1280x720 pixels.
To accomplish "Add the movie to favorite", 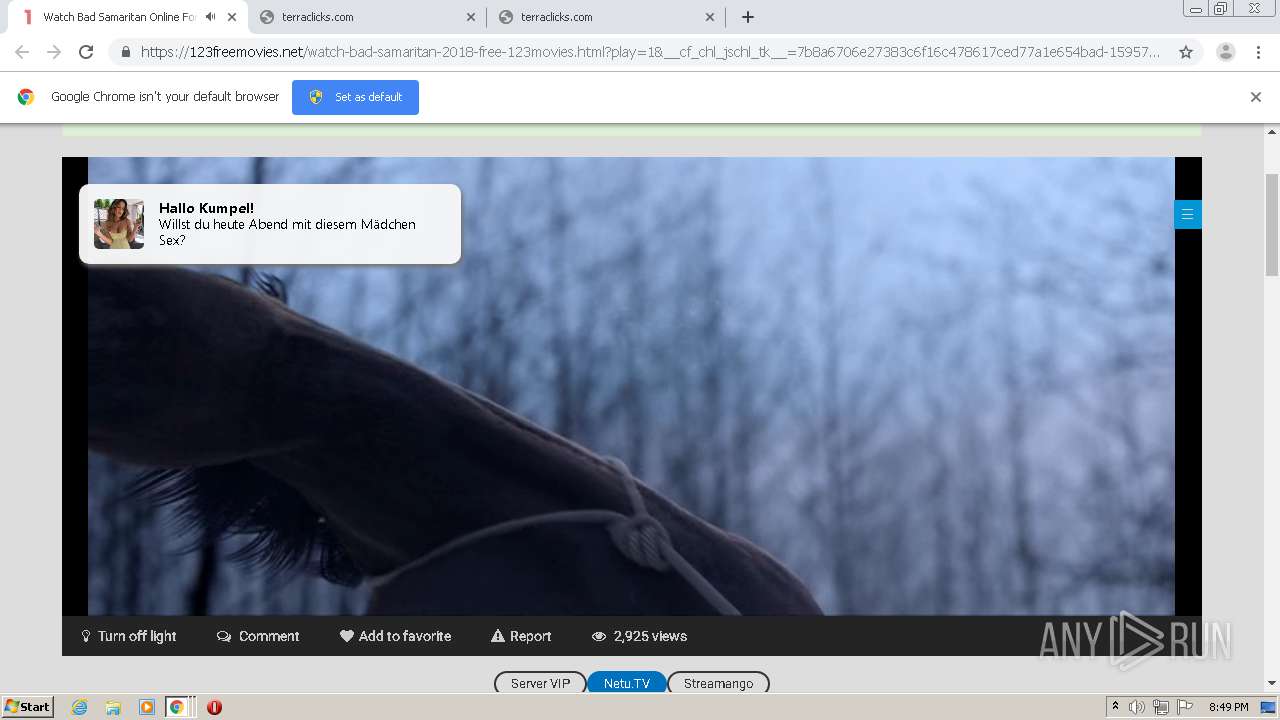I will point(395,636).
